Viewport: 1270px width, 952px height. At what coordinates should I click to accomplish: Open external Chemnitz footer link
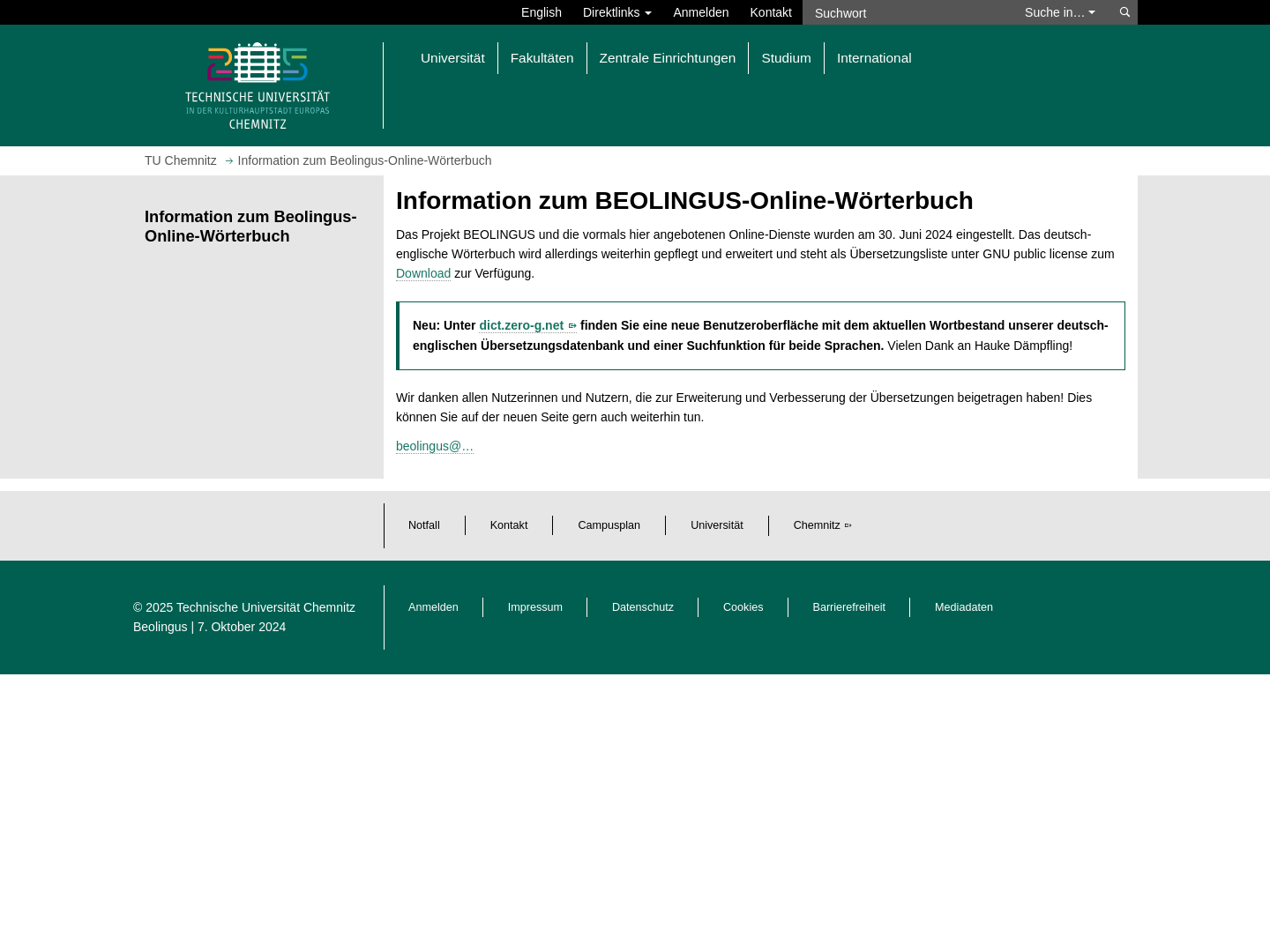[823, 525]
